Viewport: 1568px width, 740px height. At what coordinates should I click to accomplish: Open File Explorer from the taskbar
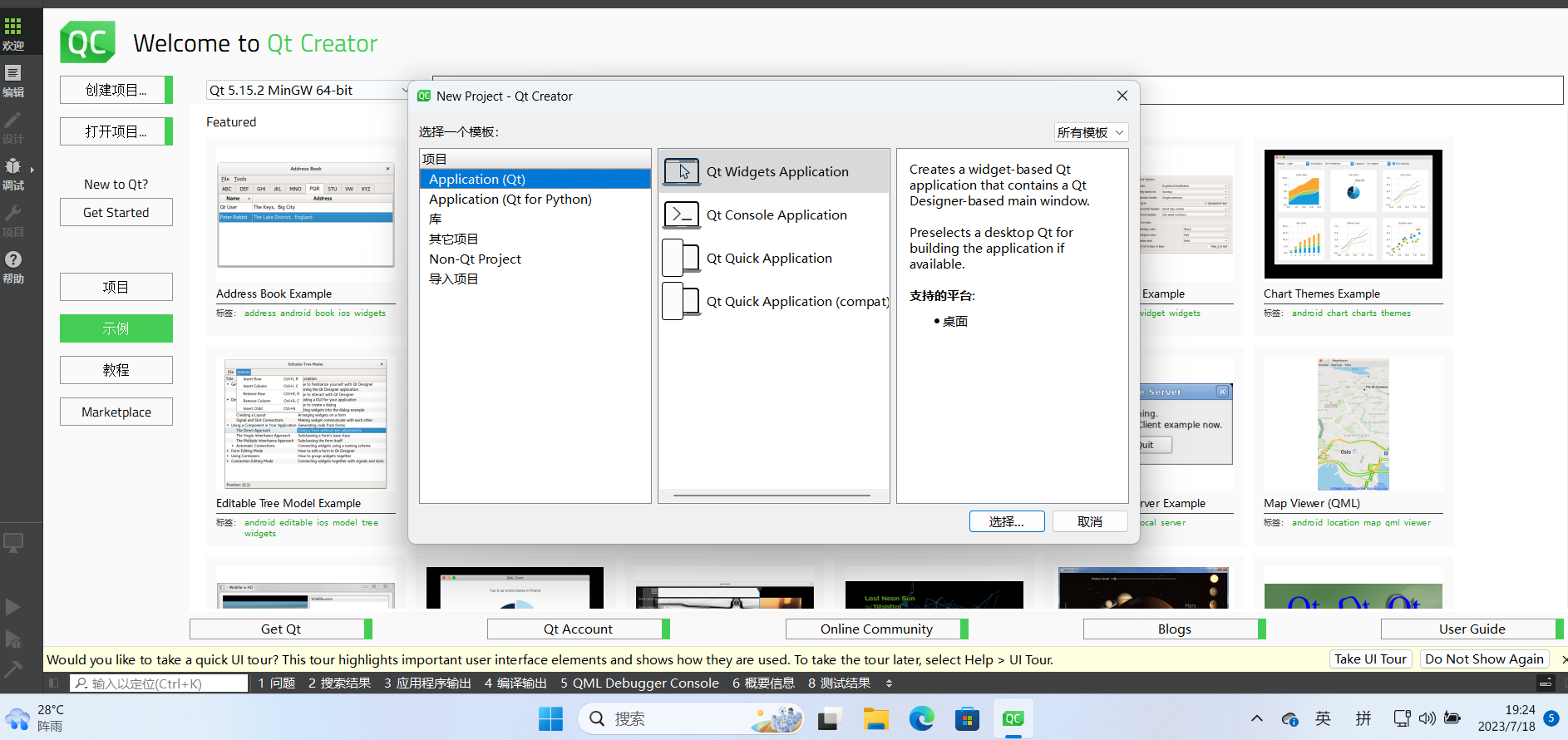[x=875, y=718]
